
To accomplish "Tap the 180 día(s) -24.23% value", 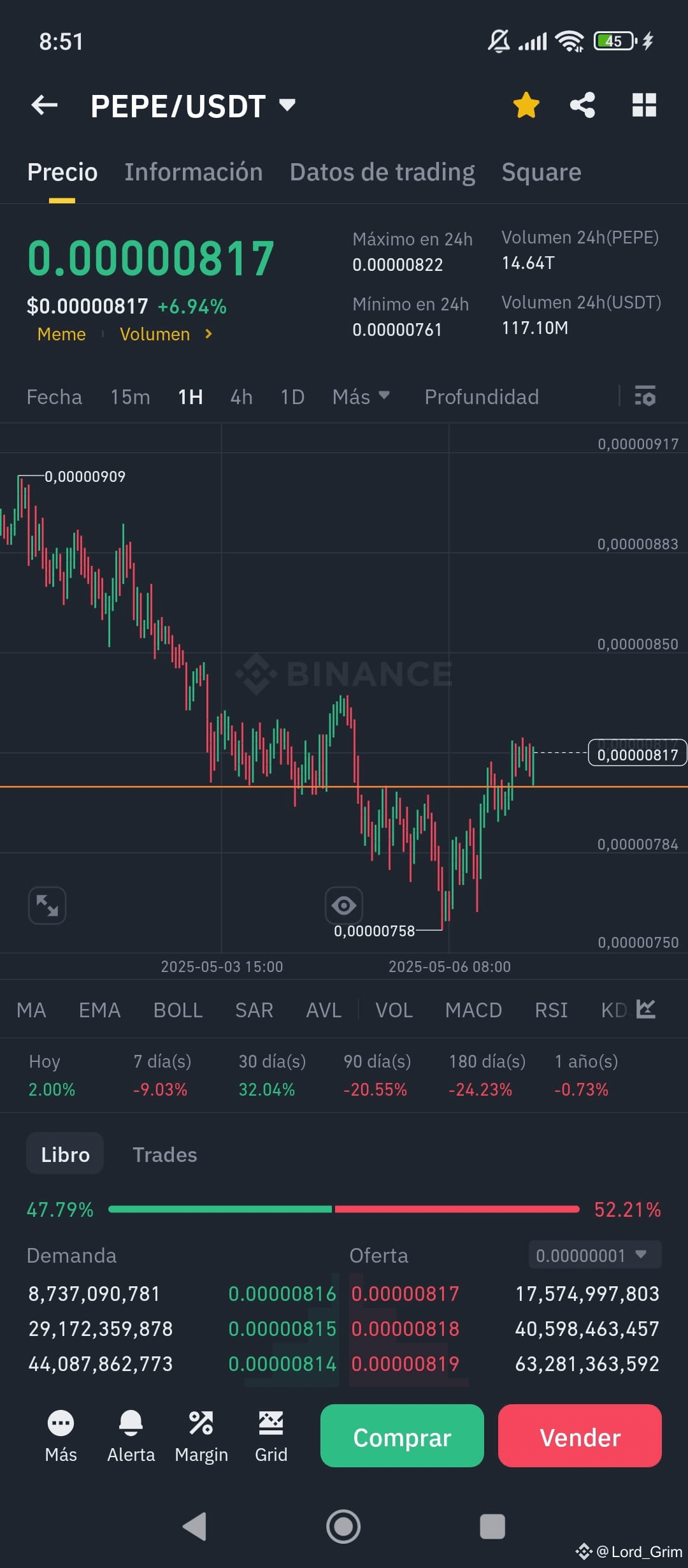I will coord(480,1089).
